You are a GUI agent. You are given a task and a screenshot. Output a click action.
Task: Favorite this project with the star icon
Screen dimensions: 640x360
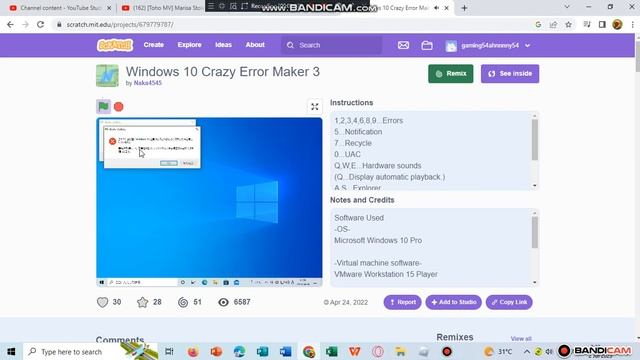coord(142,302)
